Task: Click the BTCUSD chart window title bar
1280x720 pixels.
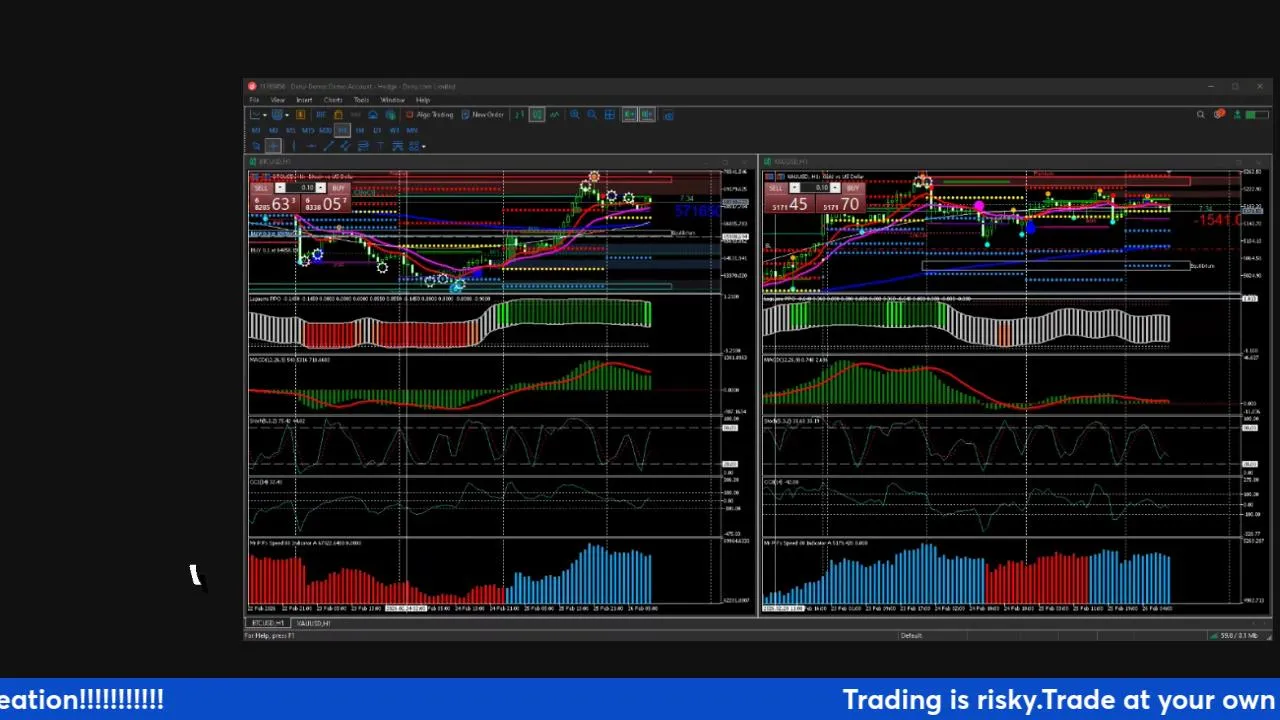Action: point(502,161)
